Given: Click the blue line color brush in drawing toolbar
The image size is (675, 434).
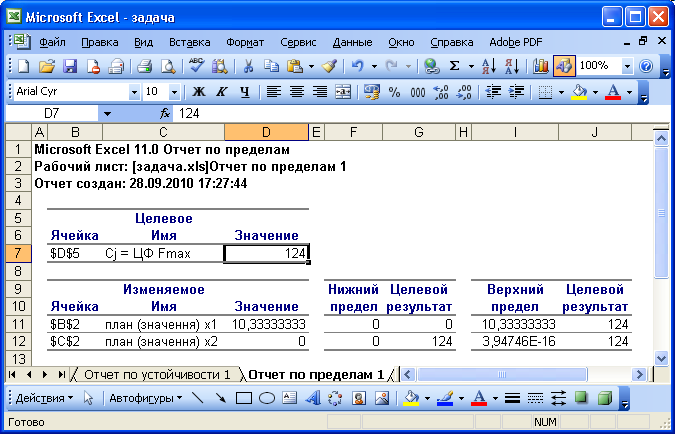Looking at the screenshot, I should (445, 398).
